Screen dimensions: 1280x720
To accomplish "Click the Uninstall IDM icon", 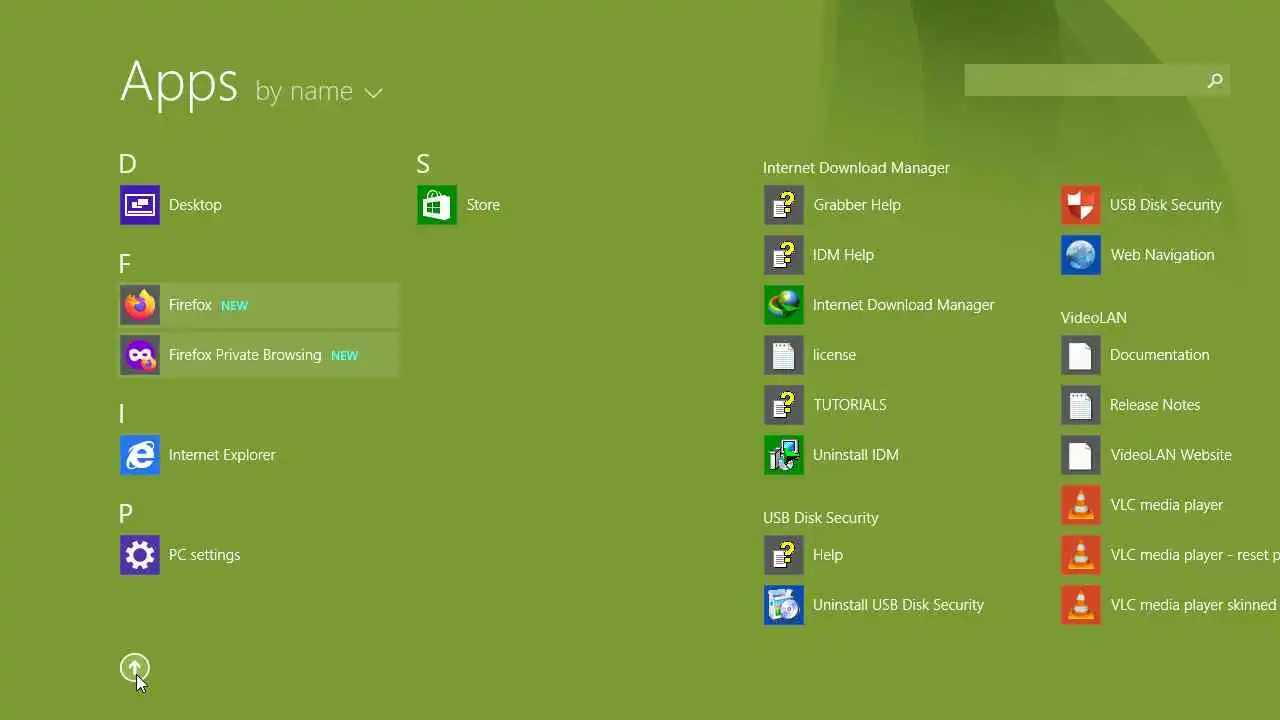I will tap(784, 455).
